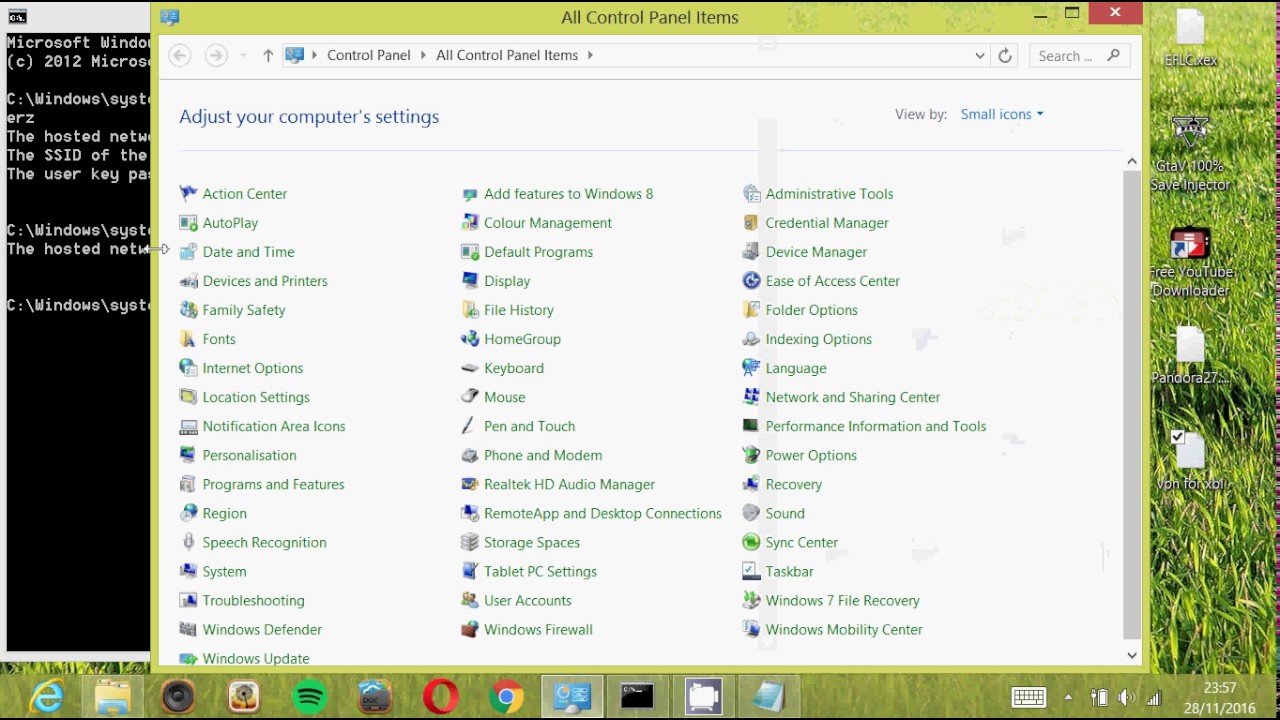Image resolution: width=1280 pixels, height=720 pixels.
Task: Click the Administrative Tools icon
Action: [751, 194]
